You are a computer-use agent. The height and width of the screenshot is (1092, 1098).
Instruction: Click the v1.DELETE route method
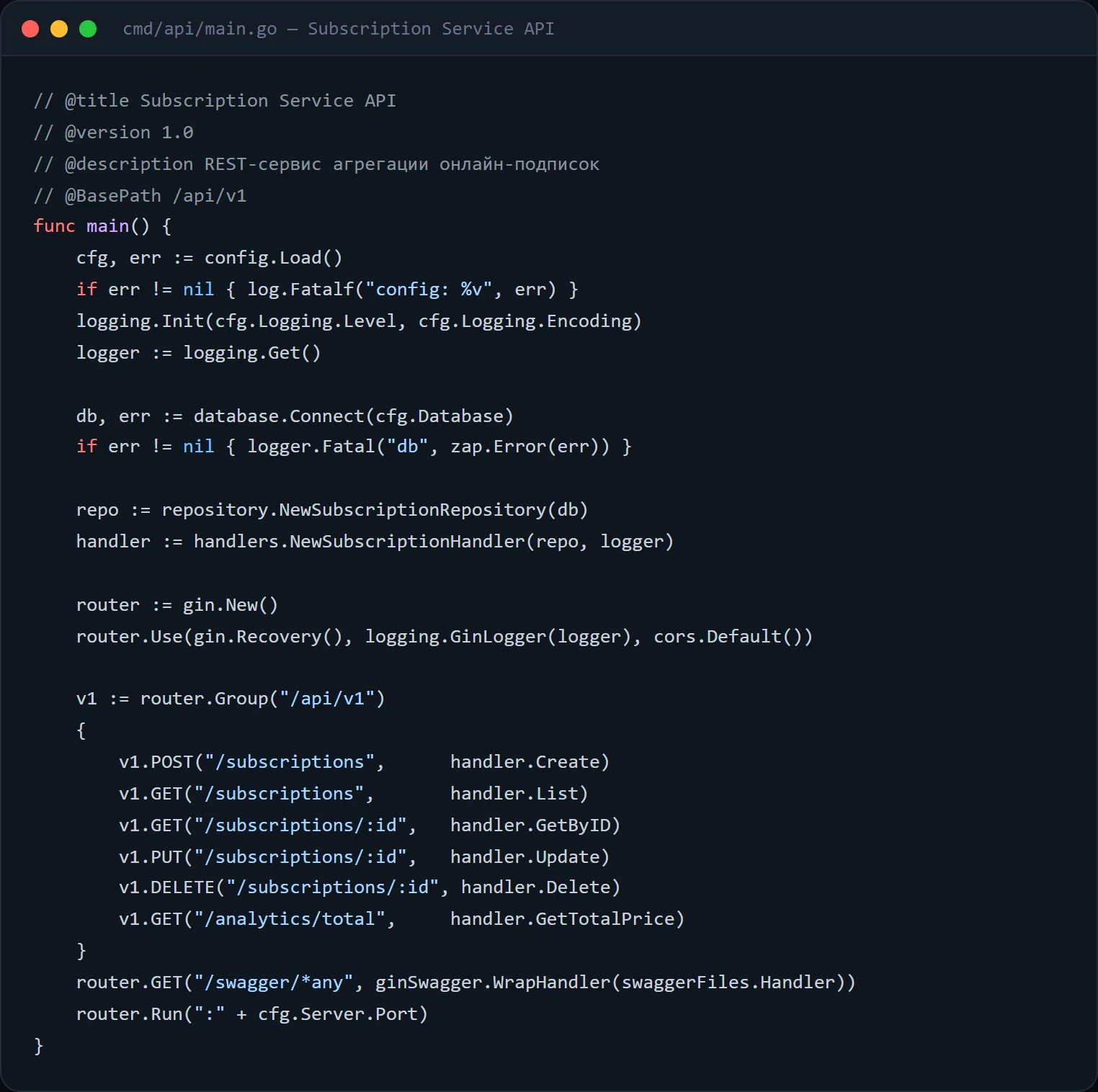pyautogui.click(x=166, y=887)
